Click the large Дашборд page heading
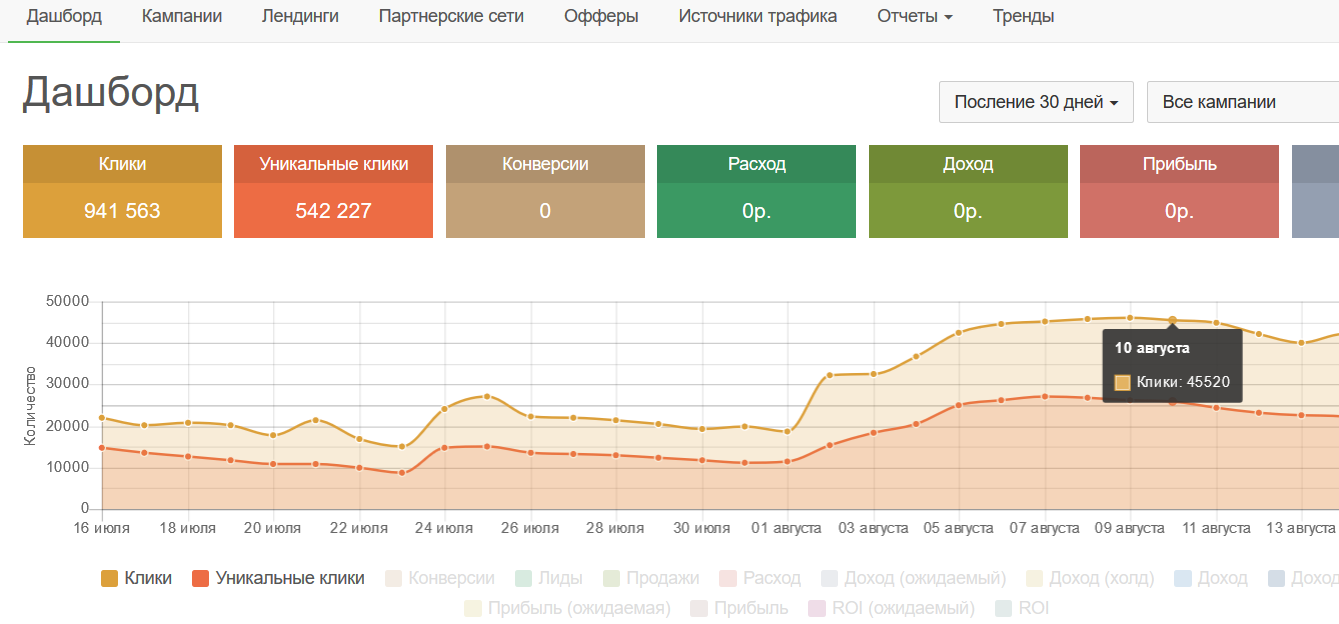 111,93
